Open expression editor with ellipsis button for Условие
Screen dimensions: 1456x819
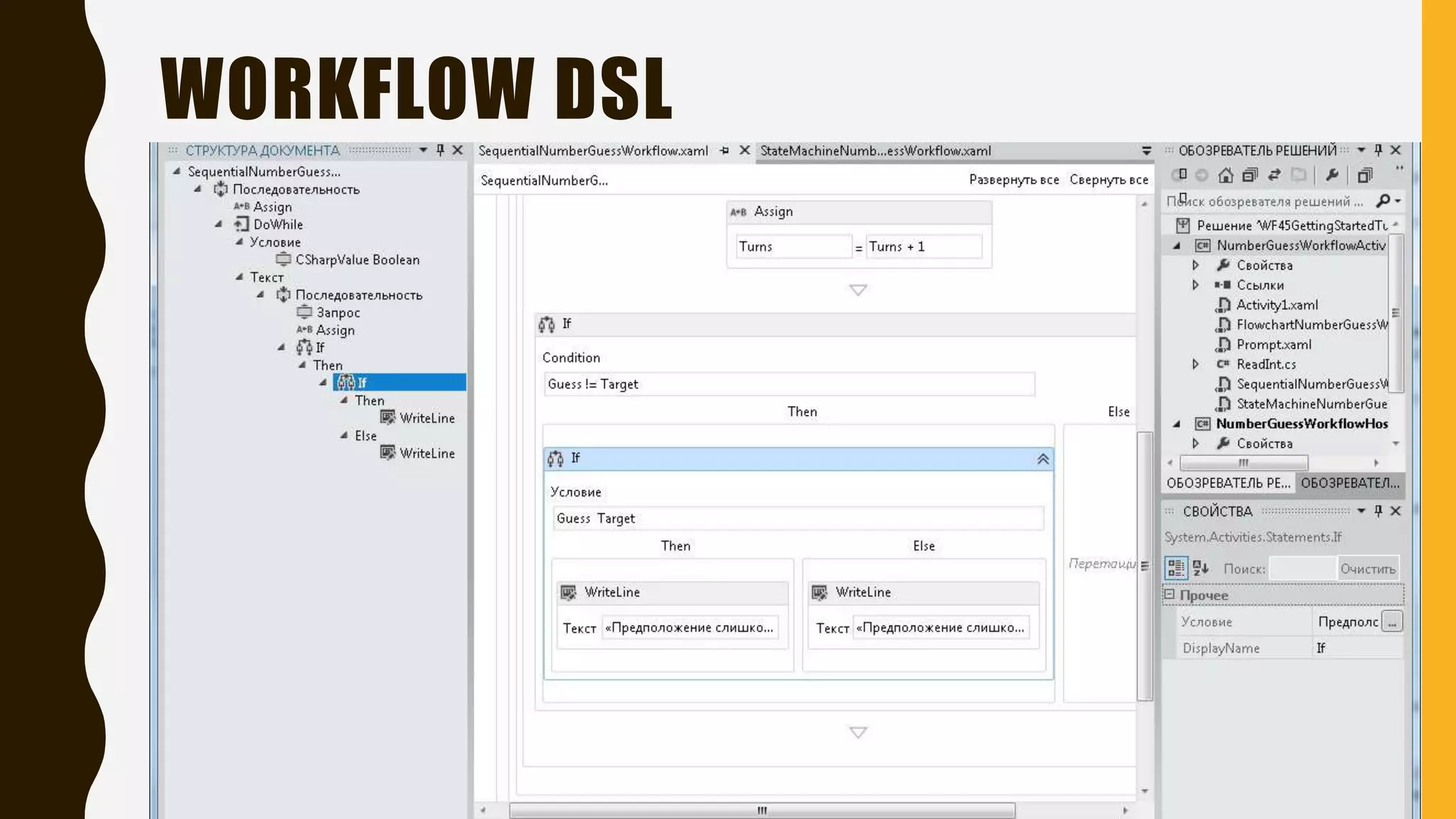coord(1392,622)
